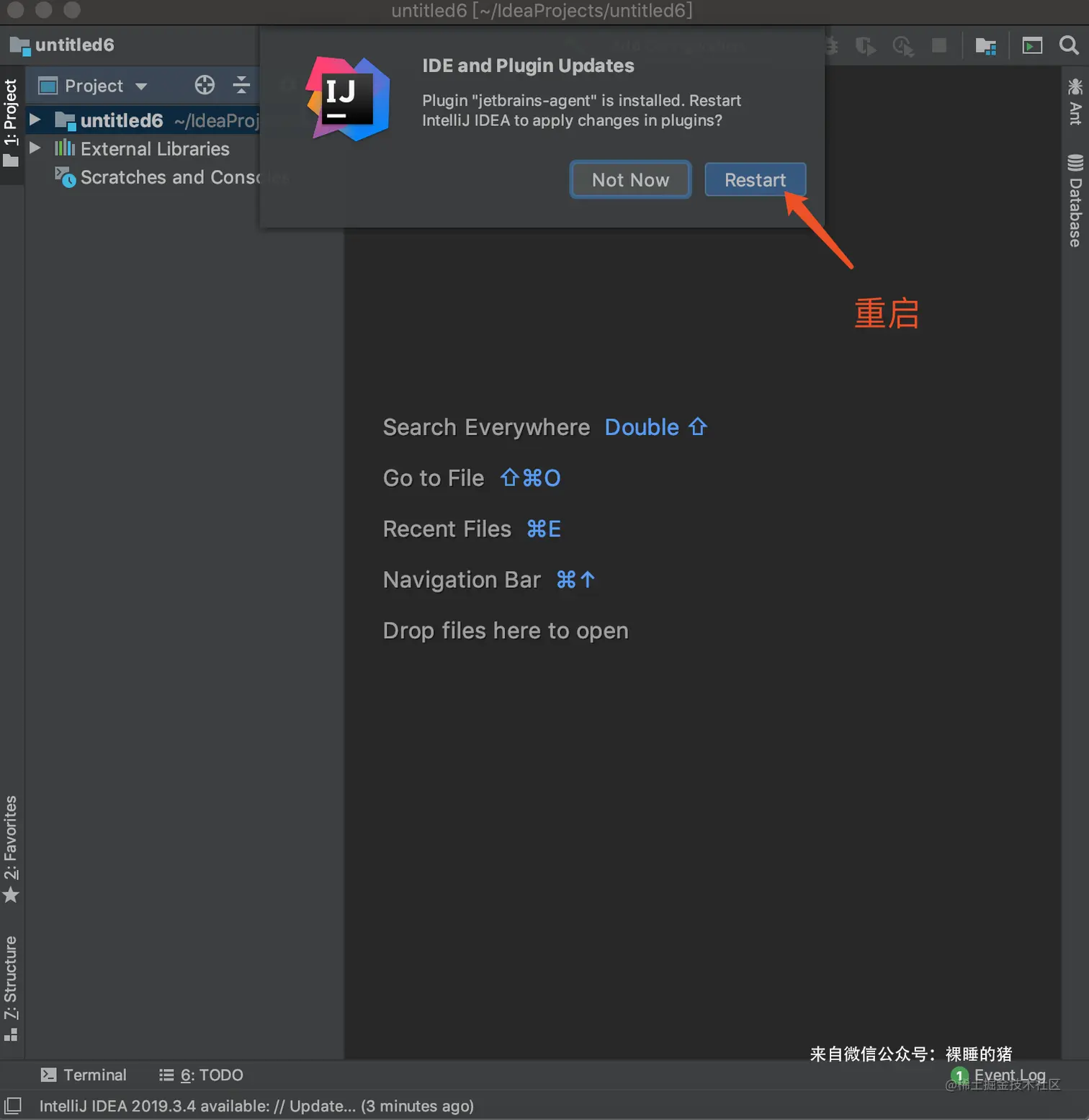Viewport: 1089px width, 1120px height.
Task: Open the Database tool window tab
Action: coord(1075,200)
